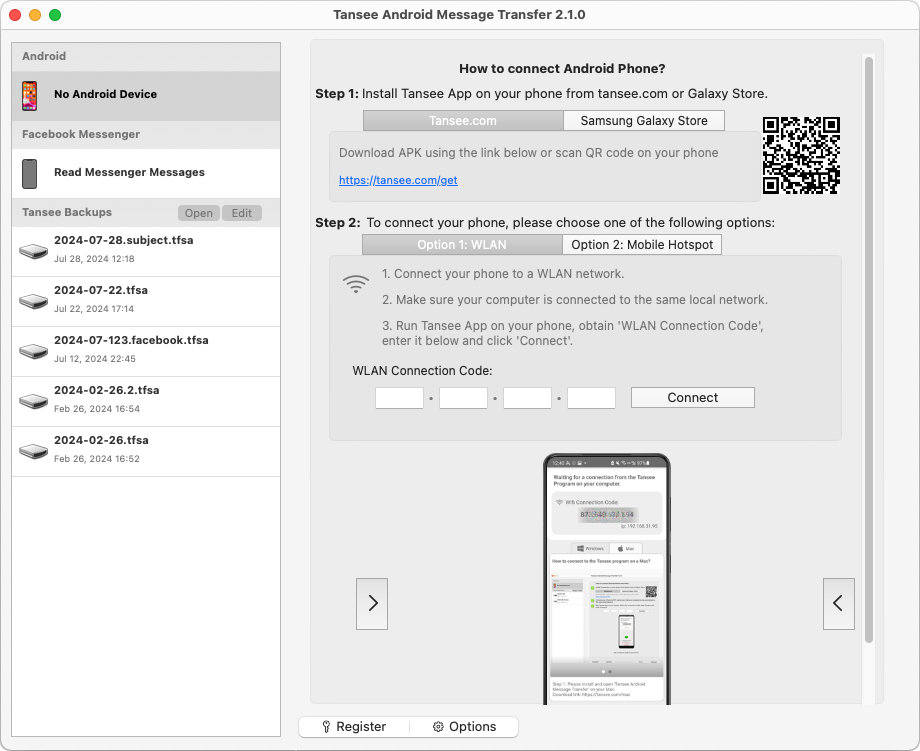Click the Read Messenger Messages phone icon
The image size is (920, 751).
(x=29, y=174)
